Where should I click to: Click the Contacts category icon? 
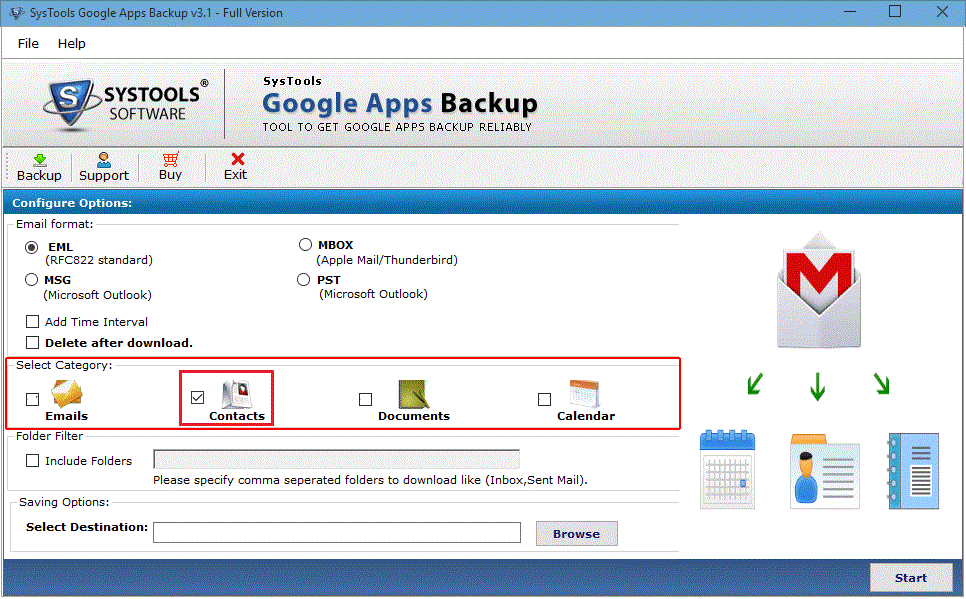click(x=237, y=391)
